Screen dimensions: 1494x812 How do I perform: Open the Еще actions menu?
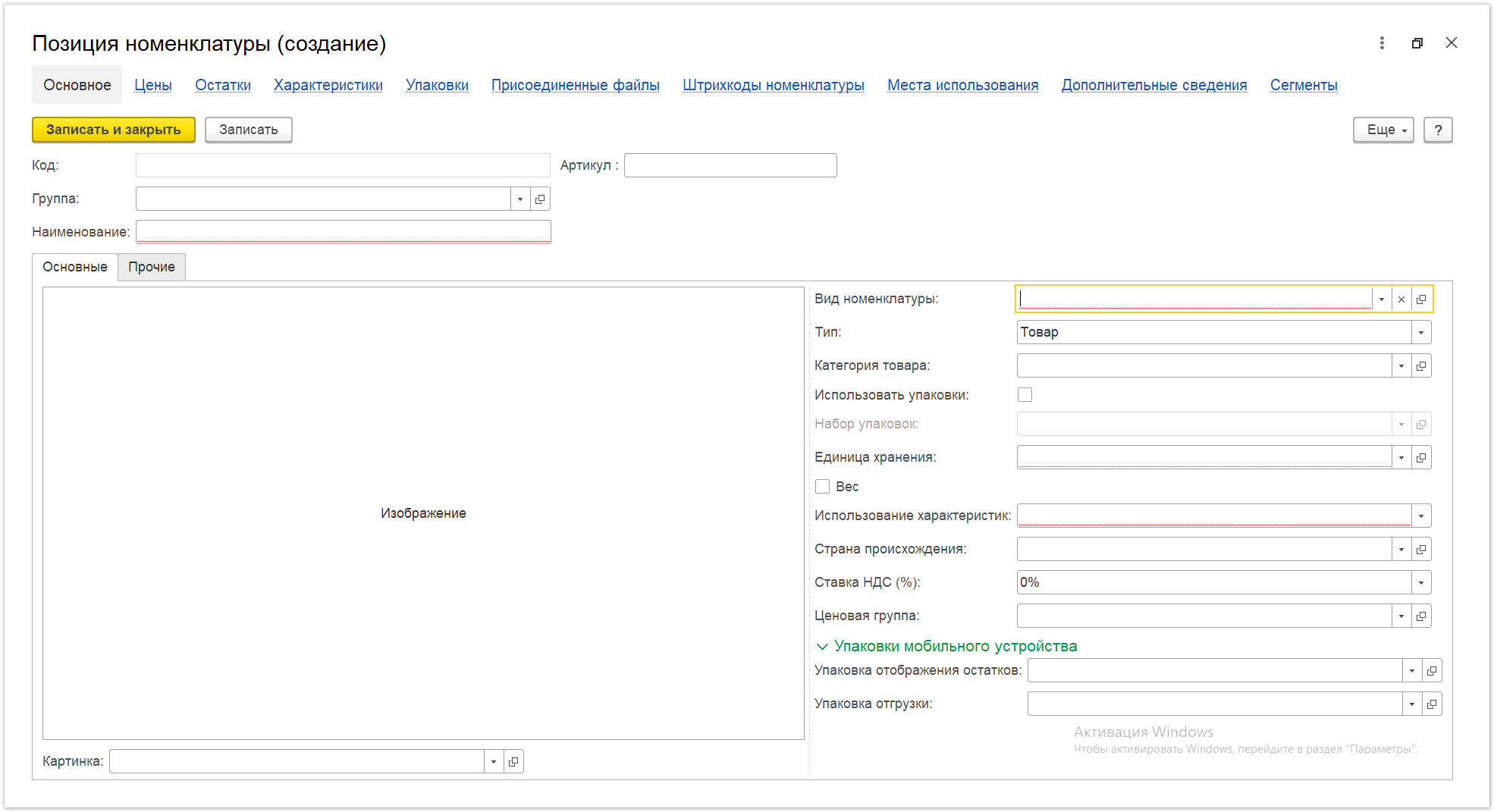tap(1383, 130)
